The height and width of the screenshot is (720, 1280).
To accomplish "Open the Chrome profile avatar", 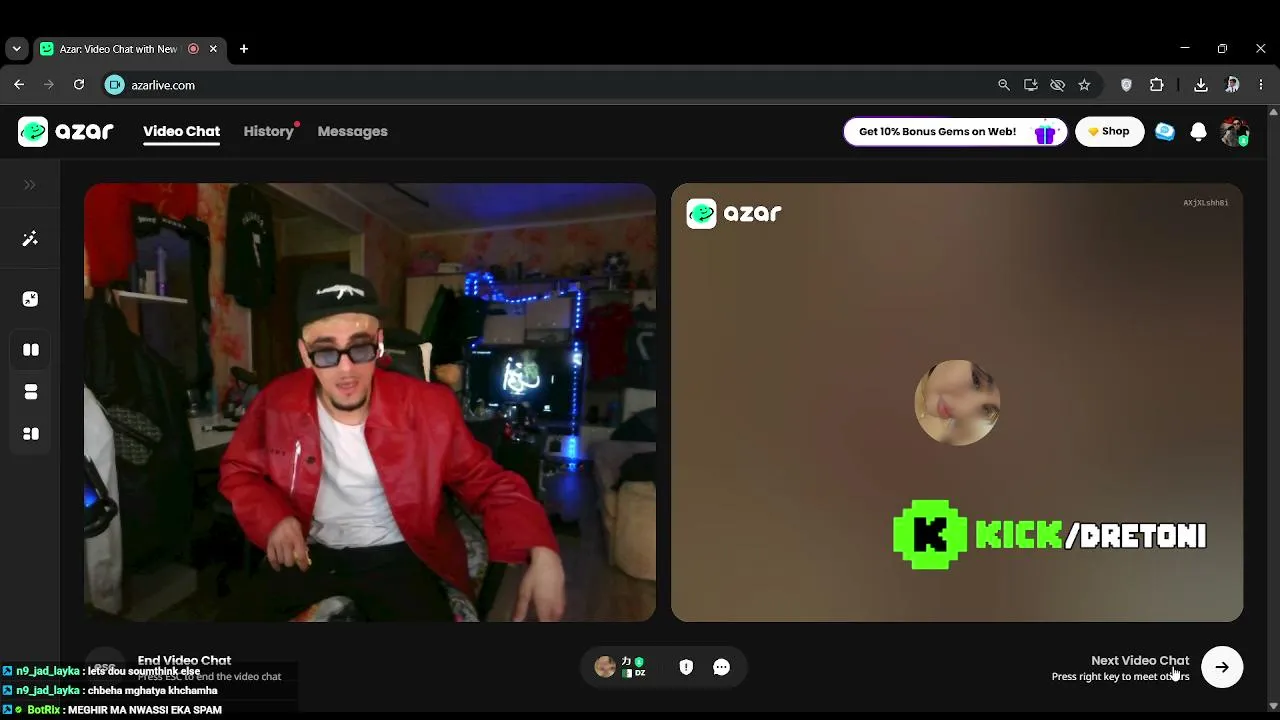I will pyautogui.click(x=1232, y=85).
